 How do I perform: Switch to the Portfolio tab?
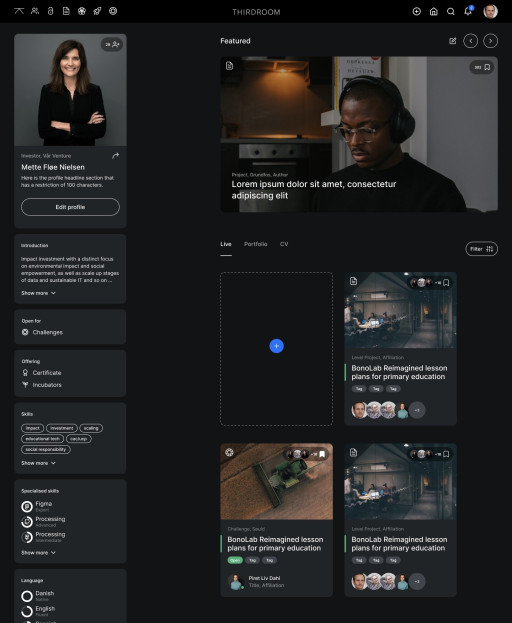tap(255, 244)
